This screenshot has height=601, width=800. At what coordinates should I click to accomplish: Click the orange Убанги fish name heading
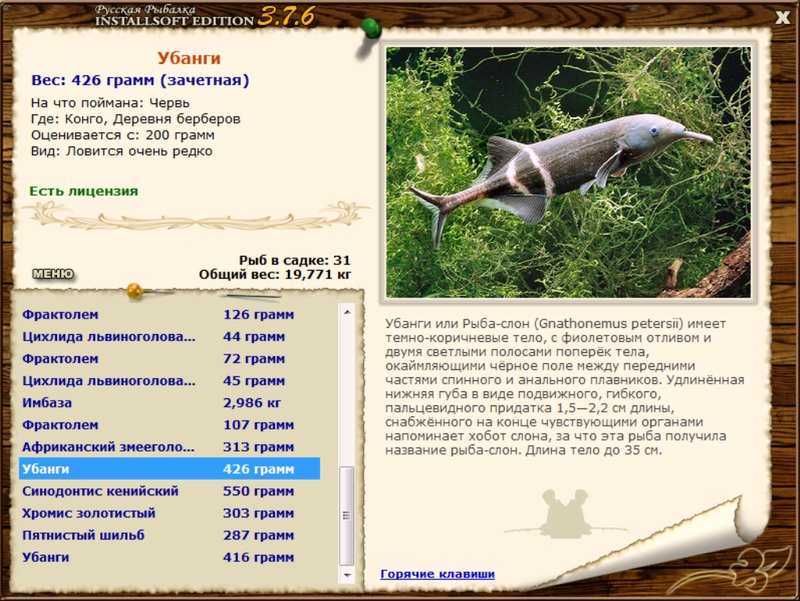189,58
